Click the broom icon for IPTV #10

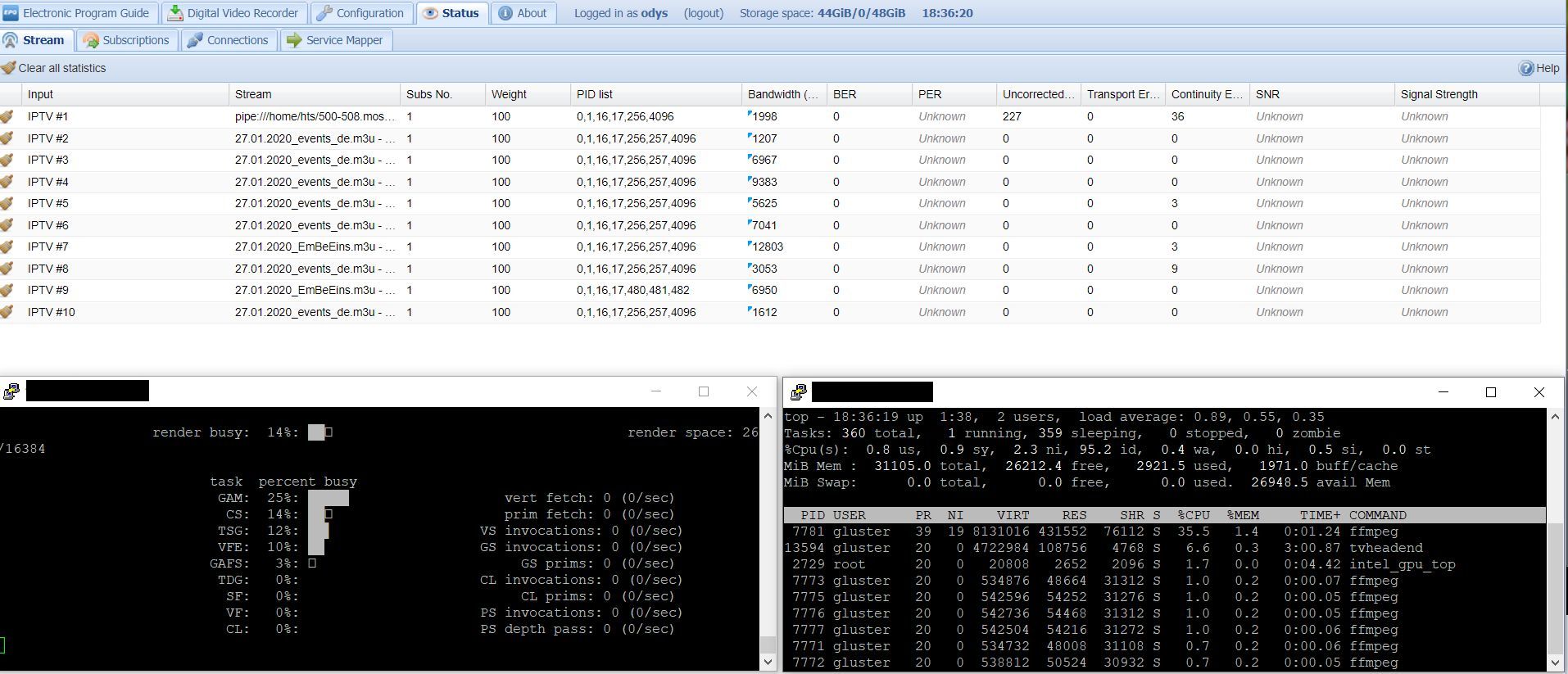tap(7, 312)
